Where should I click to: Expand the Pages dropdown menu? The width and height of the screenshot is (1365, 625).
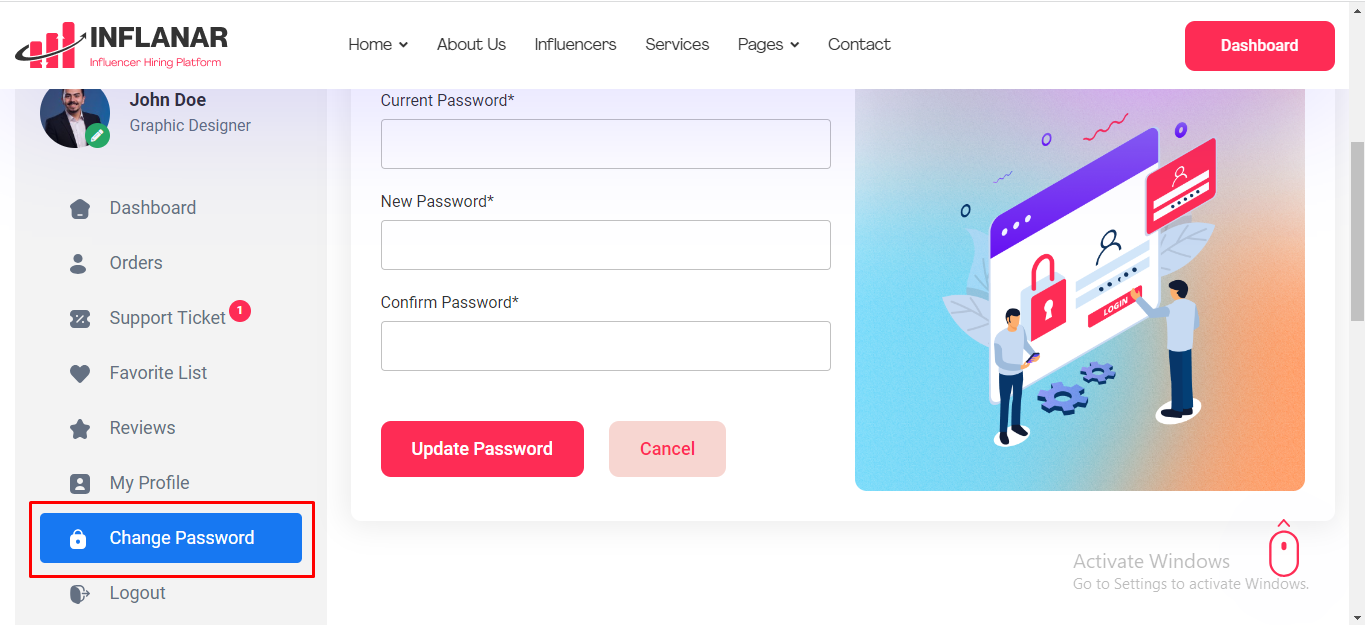click(768, 45)
